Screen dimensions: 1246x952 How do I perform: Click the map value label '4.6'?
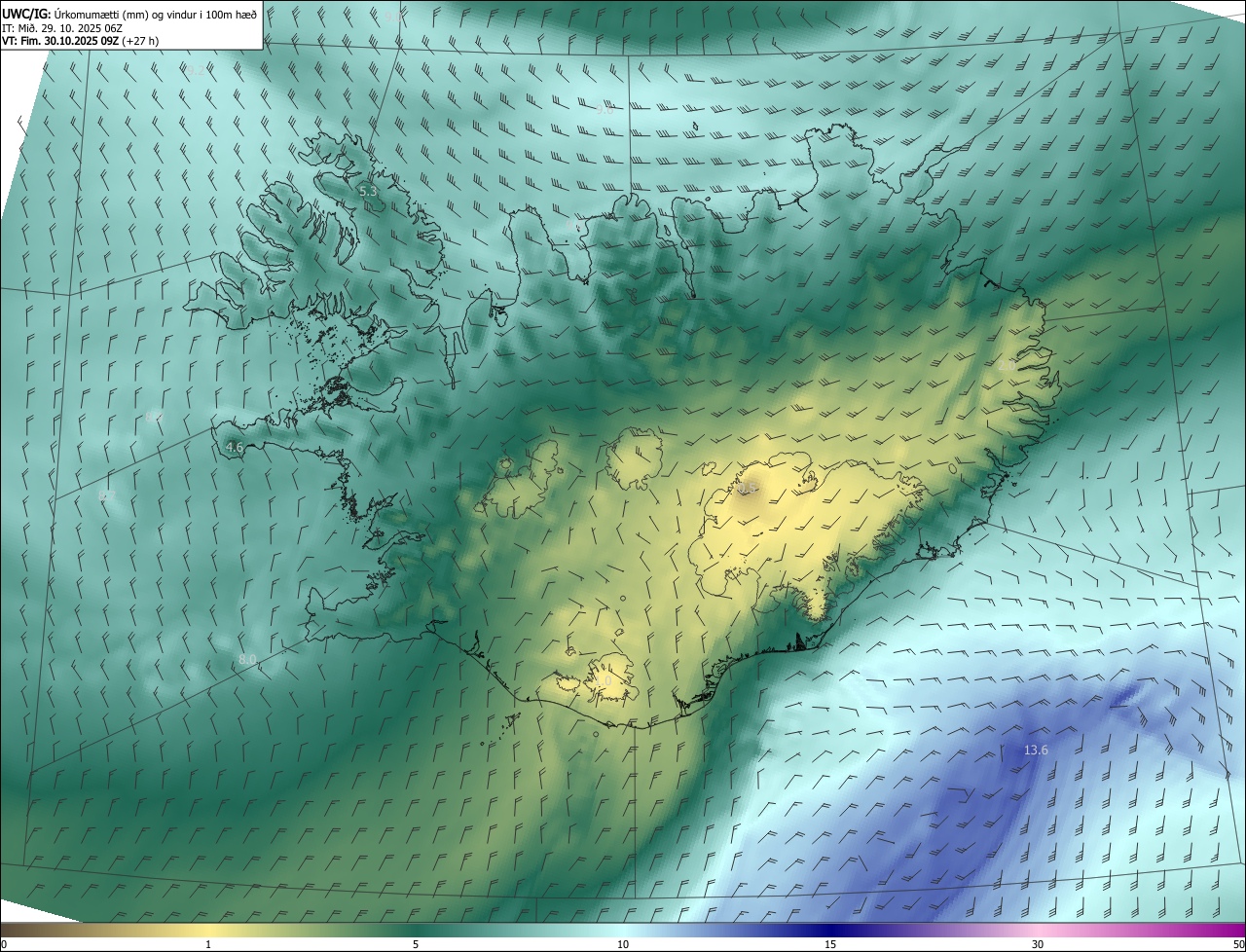[234, 448]
